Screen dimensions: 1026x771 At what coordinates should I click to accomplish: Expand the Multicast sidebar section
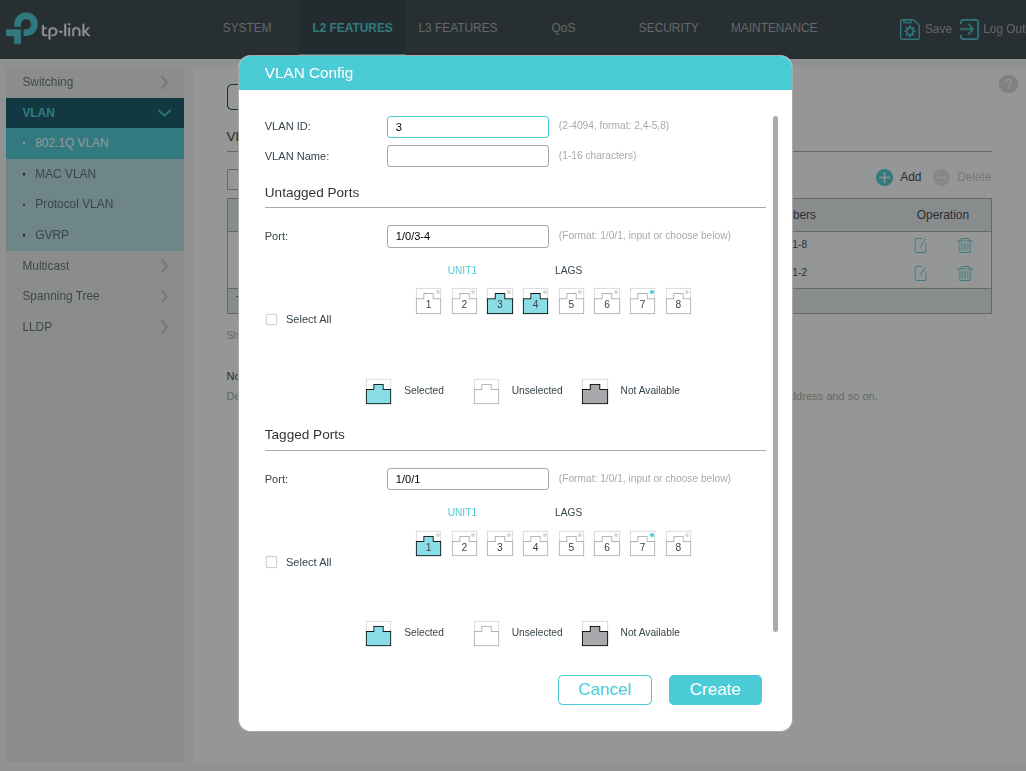pos(95,266)
